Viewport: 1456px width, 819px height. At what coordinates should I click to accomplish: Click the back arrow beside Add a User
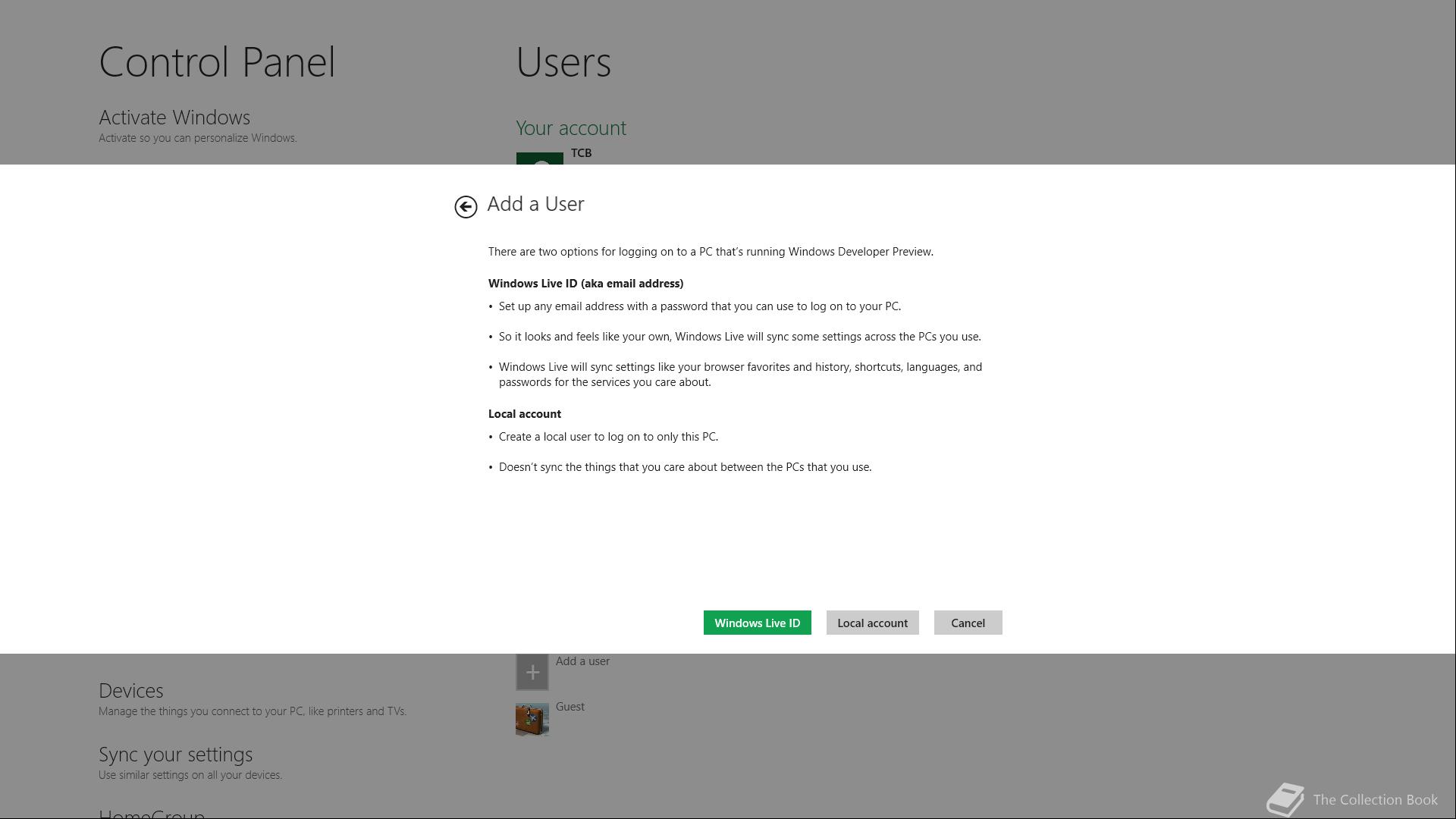[x=466, y=206]
